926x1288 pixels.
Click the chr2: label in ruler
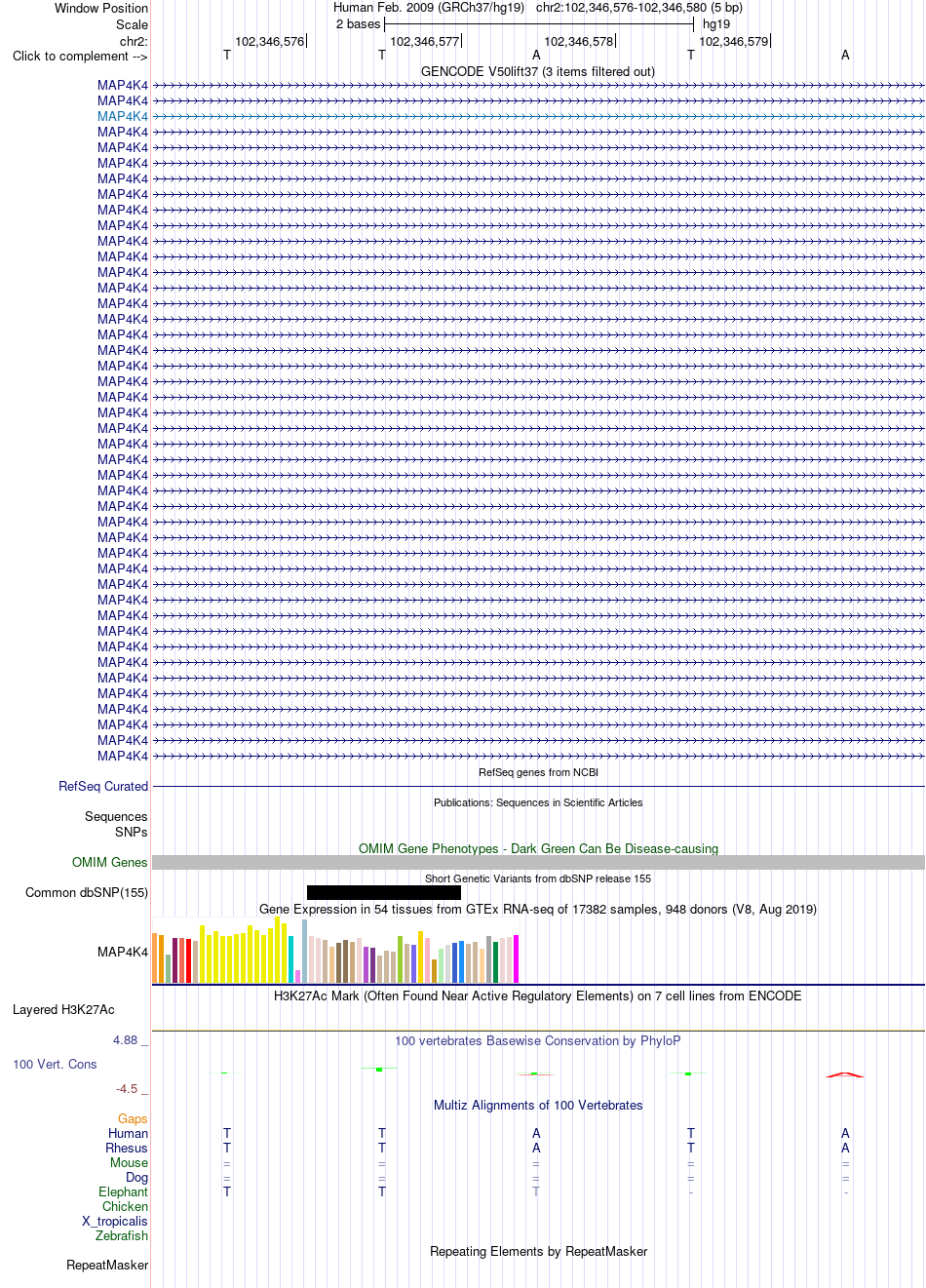[135, 41]
